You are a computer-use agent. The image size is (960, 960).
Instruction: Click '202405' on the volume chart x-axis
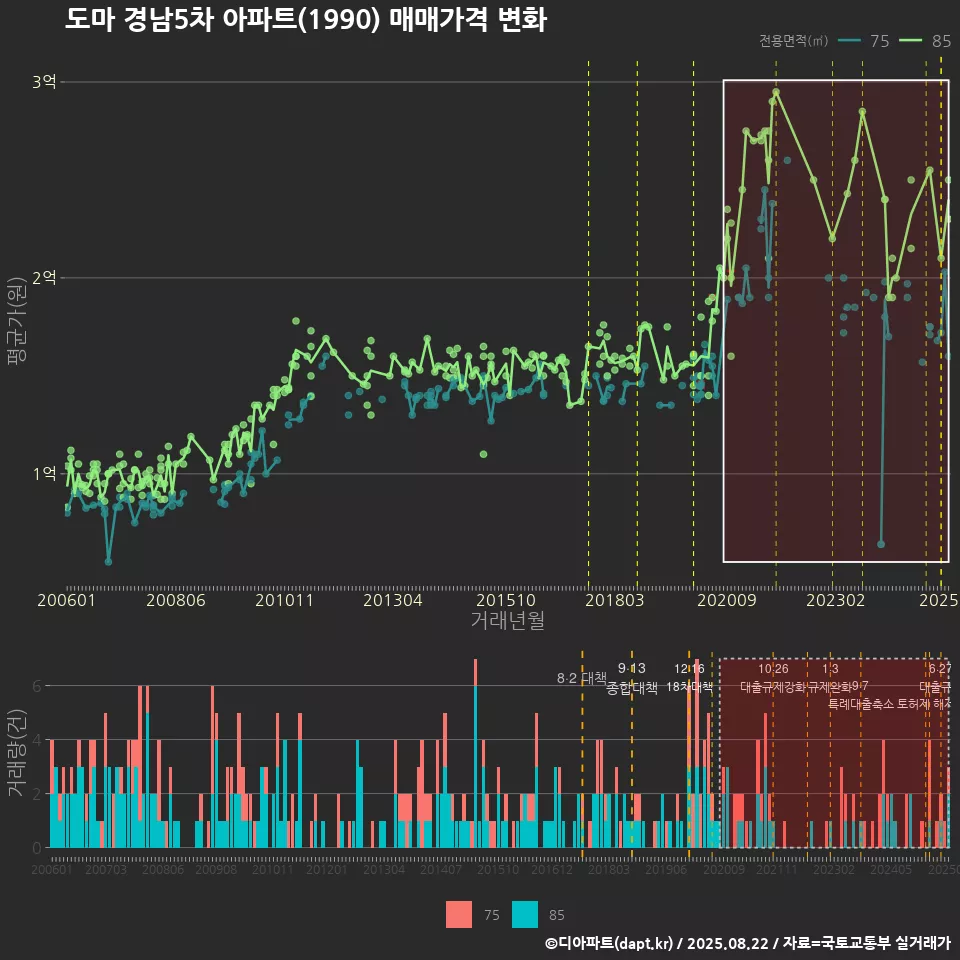891,869
